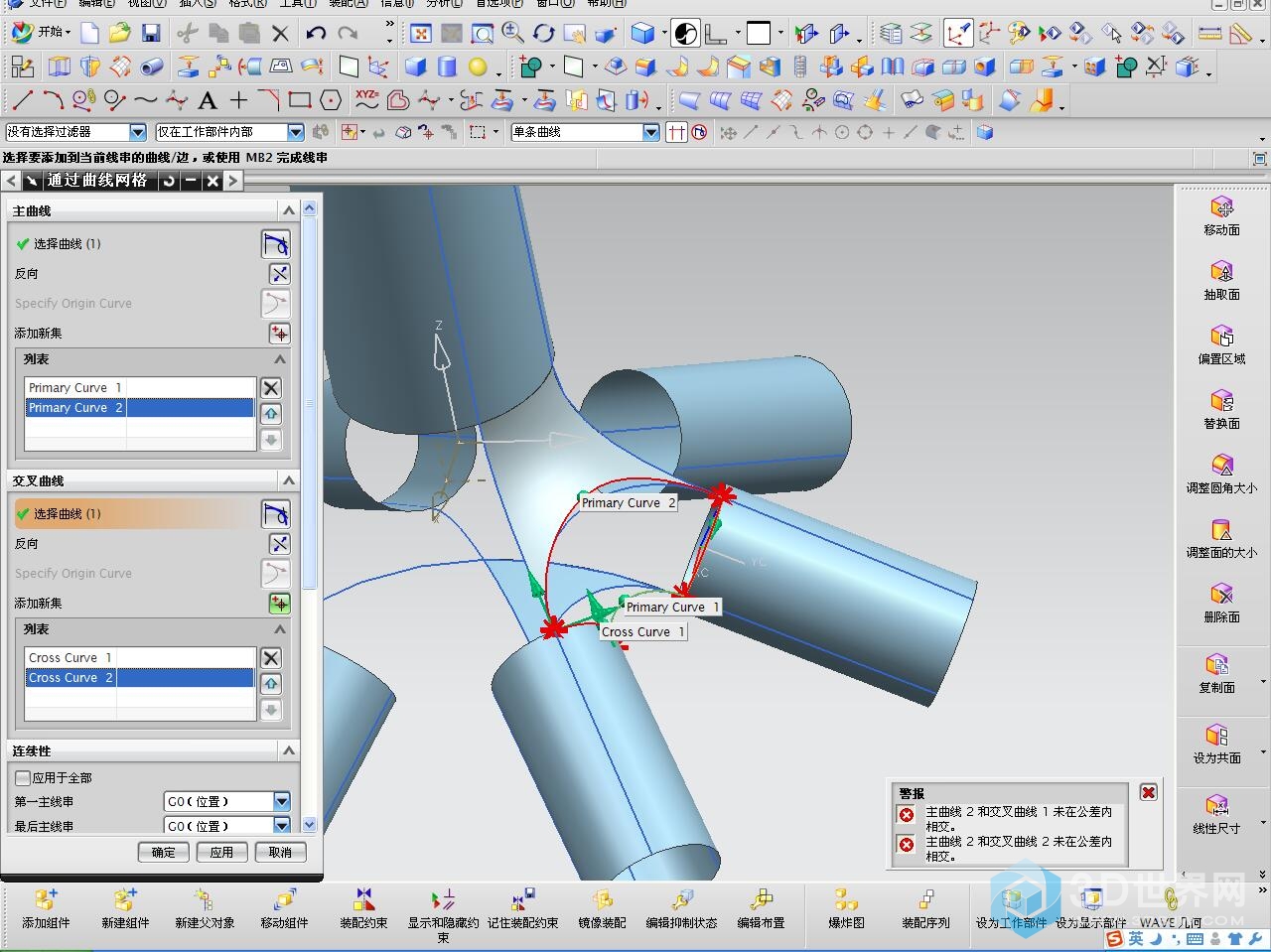Choose the Polygon curve tool
Viewport: 1271px width, 952px height.
tap(332, 100)
